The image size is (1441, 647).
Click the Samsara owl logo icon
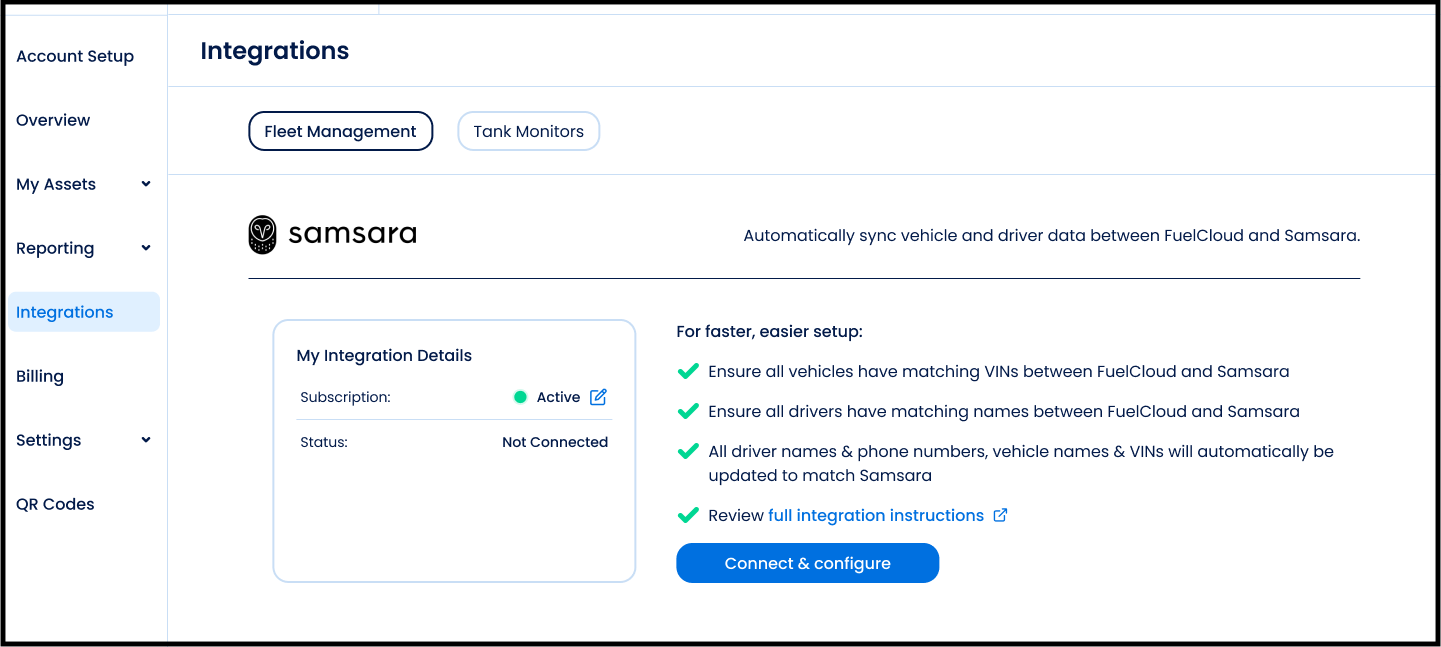[262, 235]
